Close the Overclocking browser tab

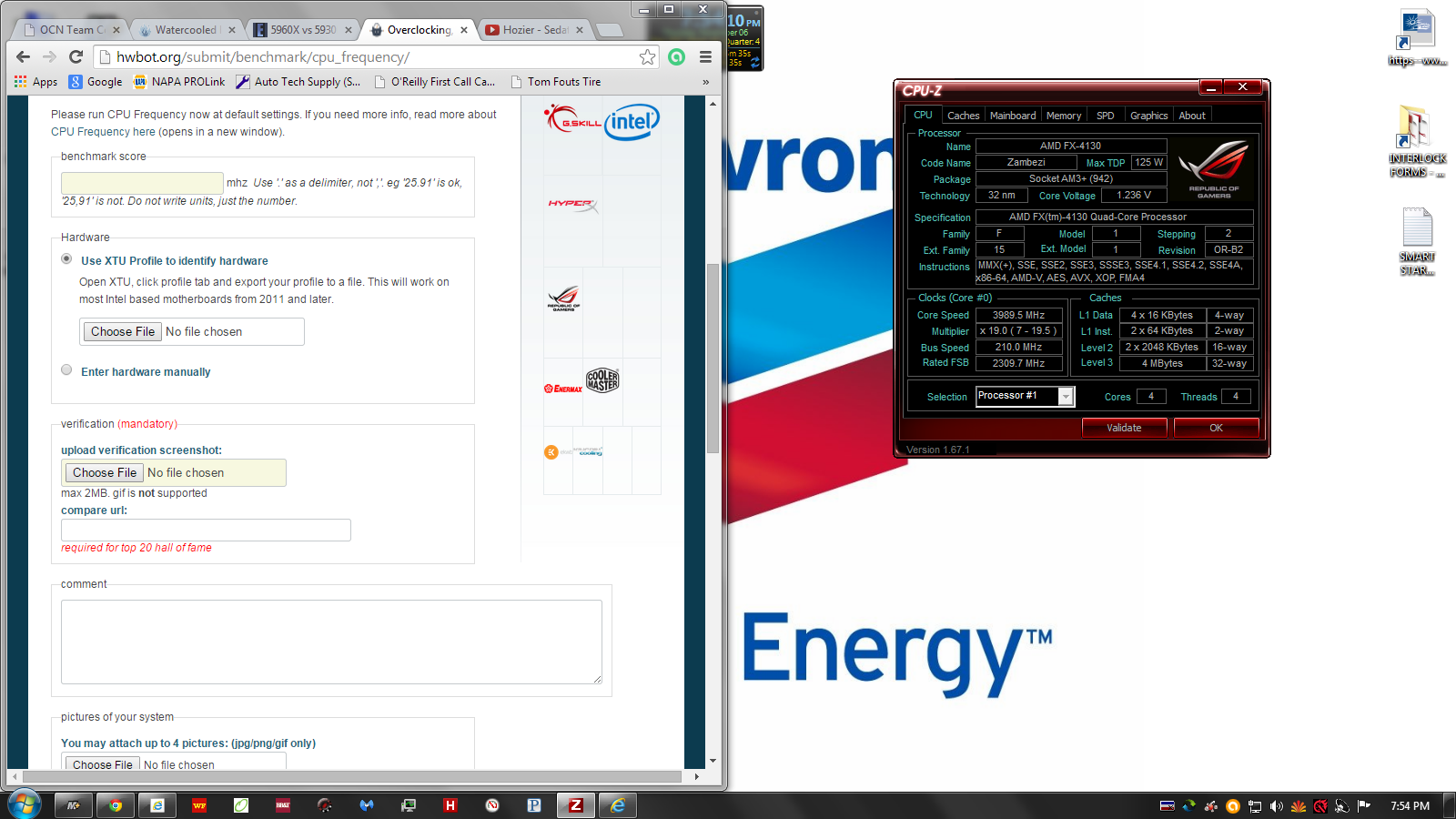[464, 30]
